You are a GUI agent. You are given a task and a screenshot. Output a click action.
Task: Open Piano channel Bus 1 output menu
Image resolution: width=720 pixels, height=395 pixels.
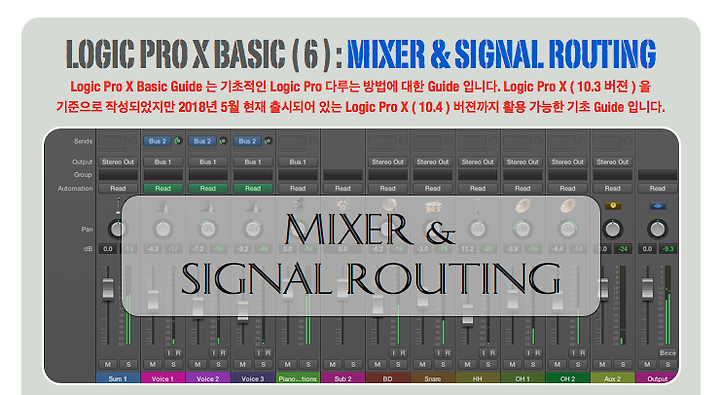[298, 162]
